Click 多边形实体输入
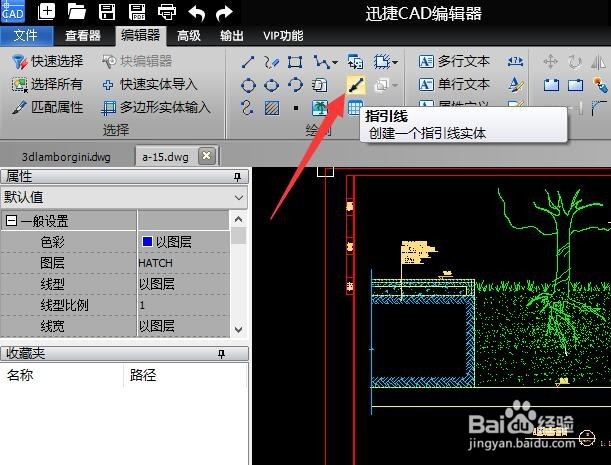This screenshot has width=611, height=465. click(x=156, y=107)
